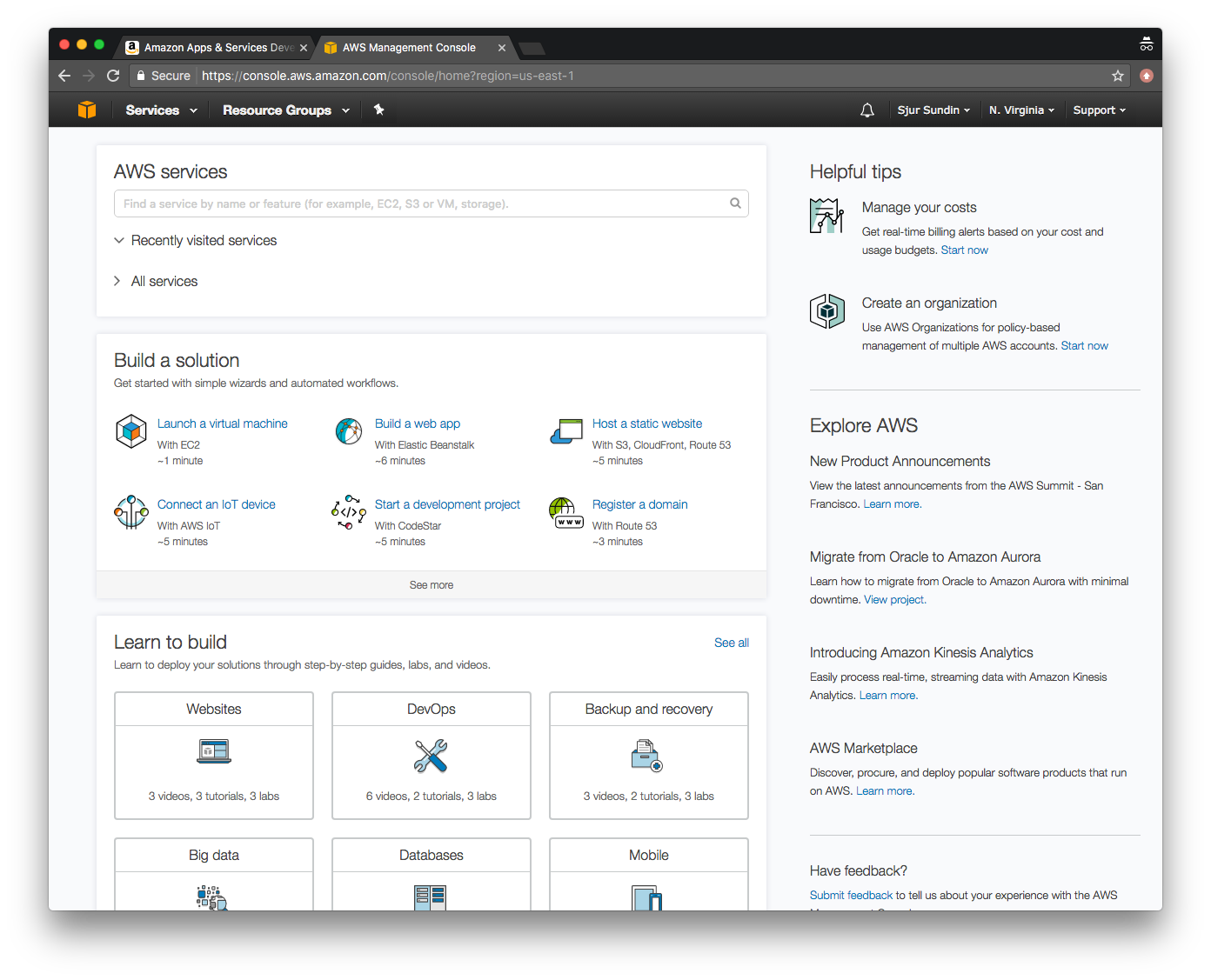
Task: Click the secure padlock icon
Action: (140, 76)
